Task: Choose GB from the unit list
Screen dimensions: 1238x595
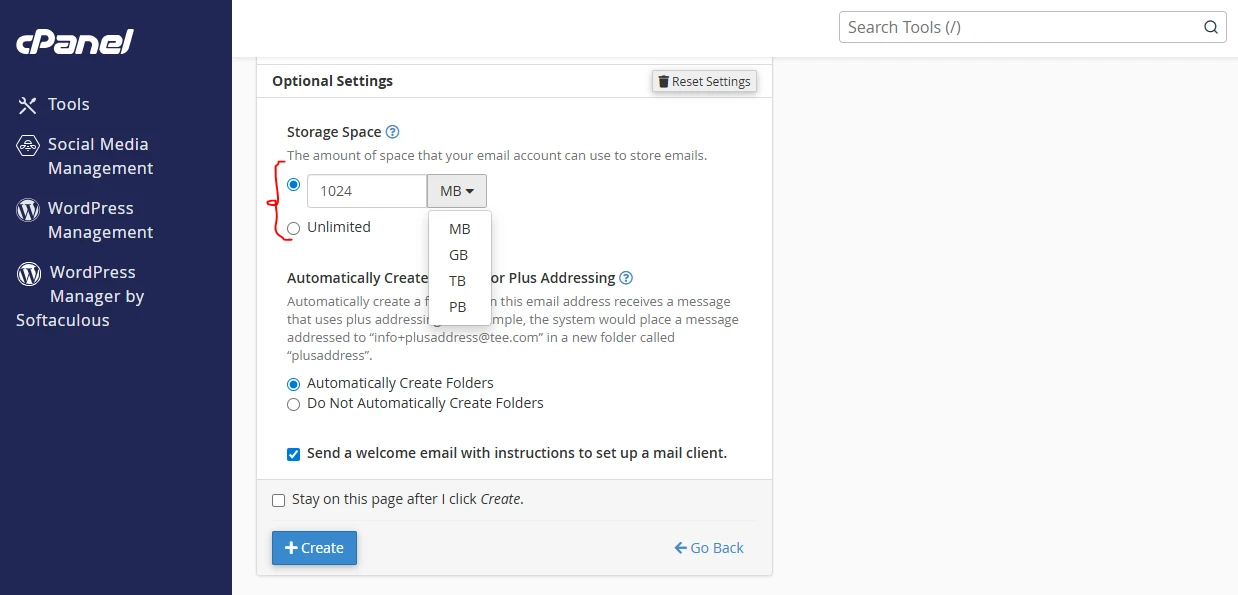Action: (459, 255)
